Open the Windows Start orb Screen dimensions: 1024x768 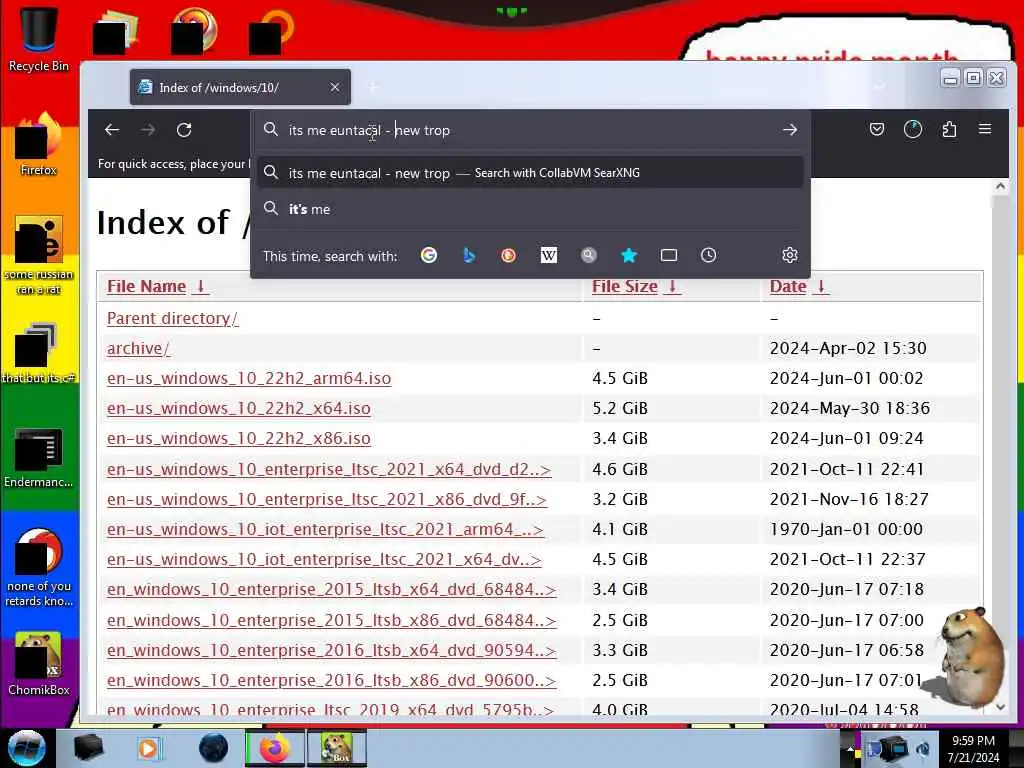point(27,748)
